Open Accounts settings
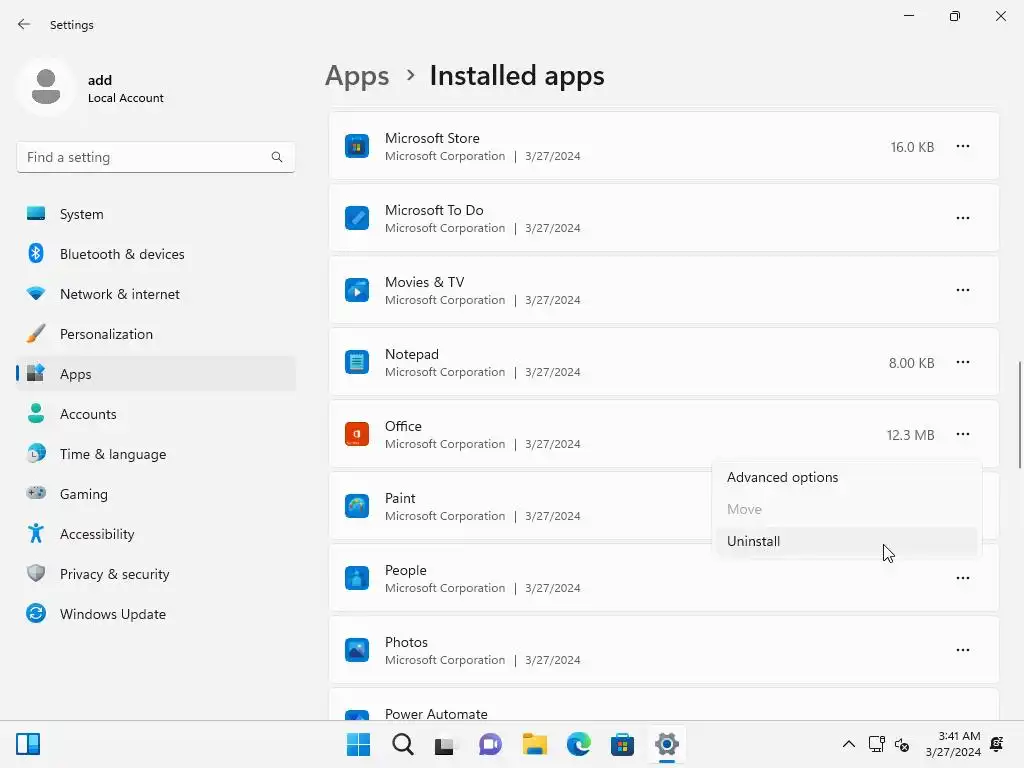Viewport: 1024px width, 768px height. (x=156, y=414)
